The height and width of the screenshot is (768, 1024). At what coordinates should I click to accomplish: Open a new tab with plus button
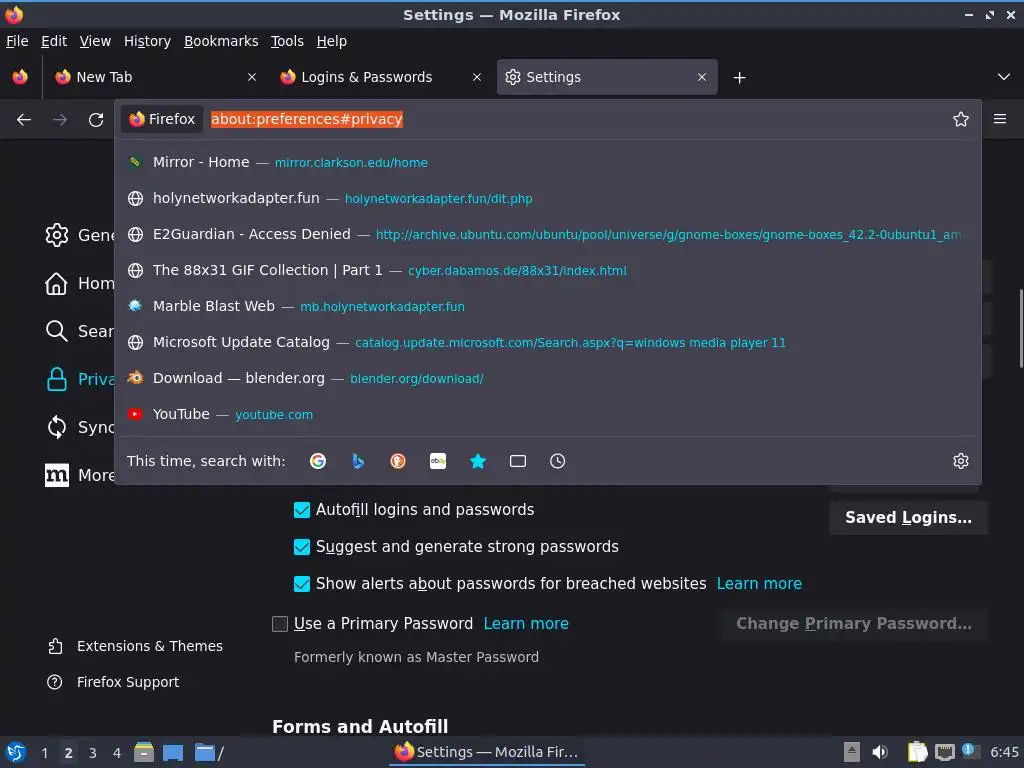point(739,78)
